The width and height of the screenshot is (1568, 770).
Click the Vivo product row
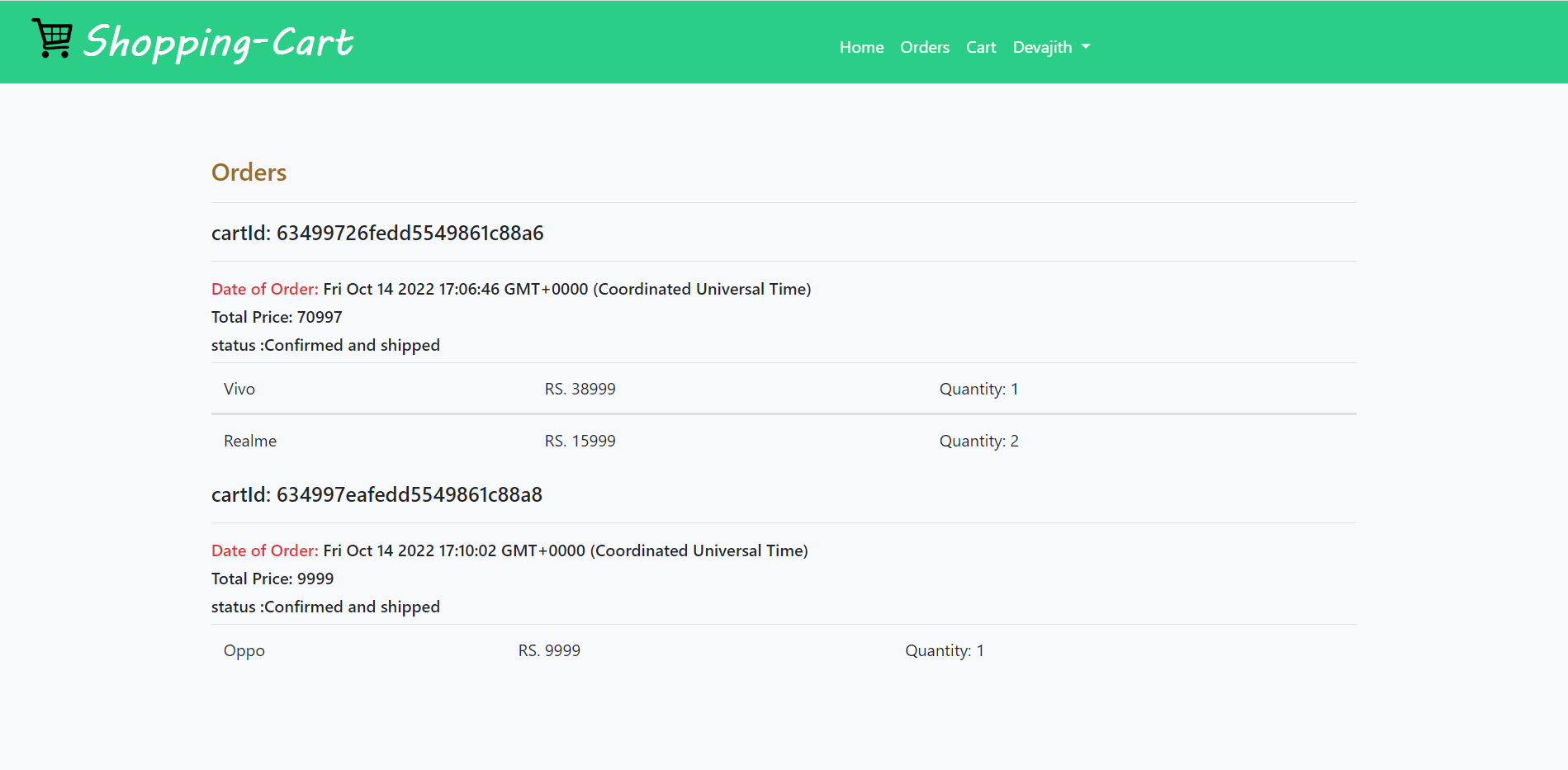pos(239,388)
